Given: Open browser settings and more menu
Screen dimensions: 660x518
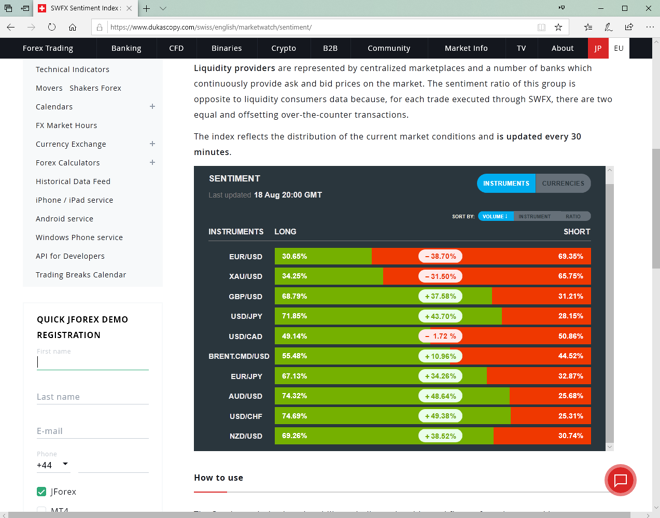Looking at the screenshot, I should point(649,27).
